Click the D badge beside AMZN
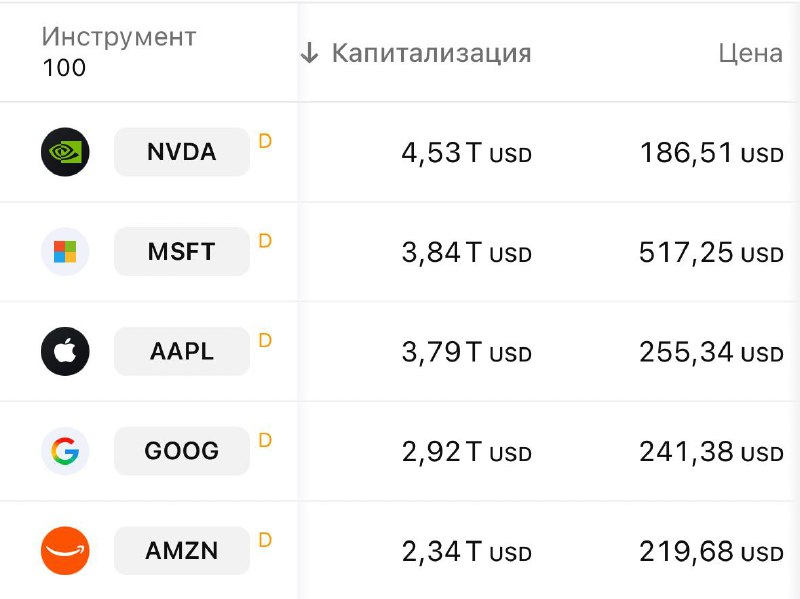Viewport: 800px width, 599px height. pyautogui.click(x=265, y=541)
